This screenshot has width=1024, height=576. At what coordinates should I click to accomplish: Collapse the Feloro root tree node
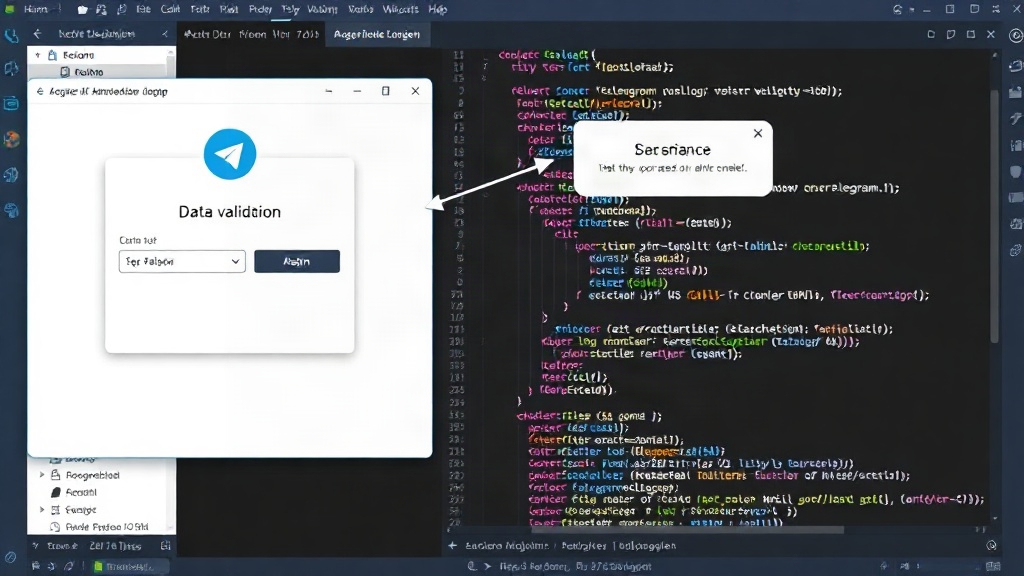(x=38, y=56)
